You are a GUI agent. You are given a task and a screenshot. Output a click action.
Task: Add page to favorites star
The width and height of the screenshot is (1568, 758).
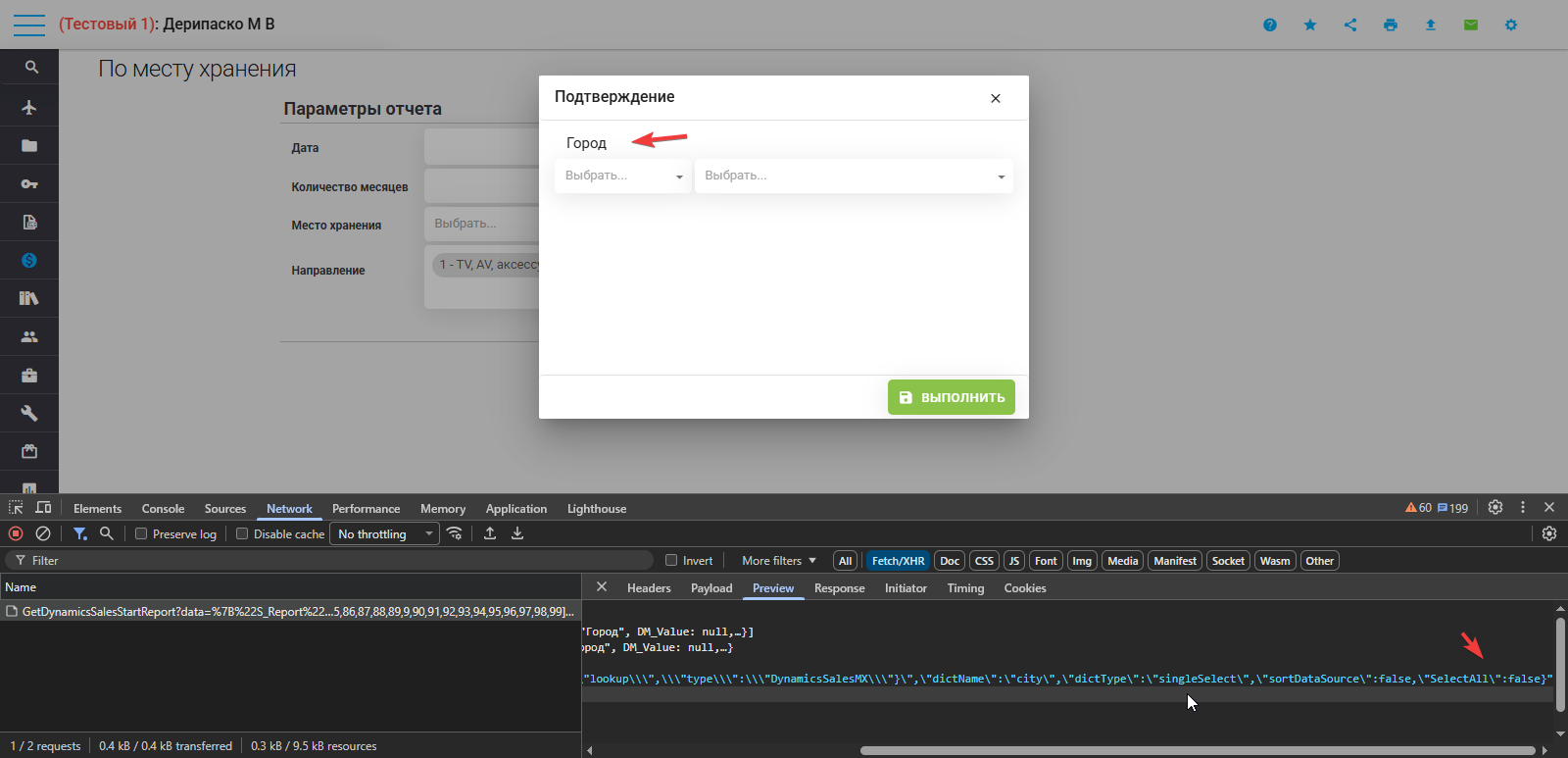(1310, 25)
